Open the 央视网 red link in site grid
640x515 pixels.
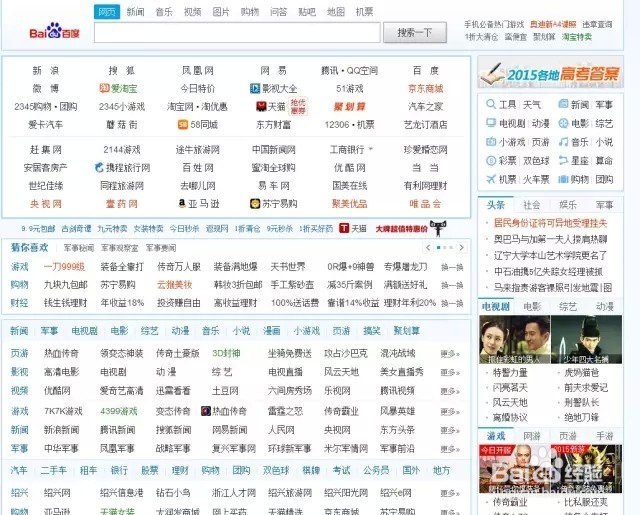46,204
